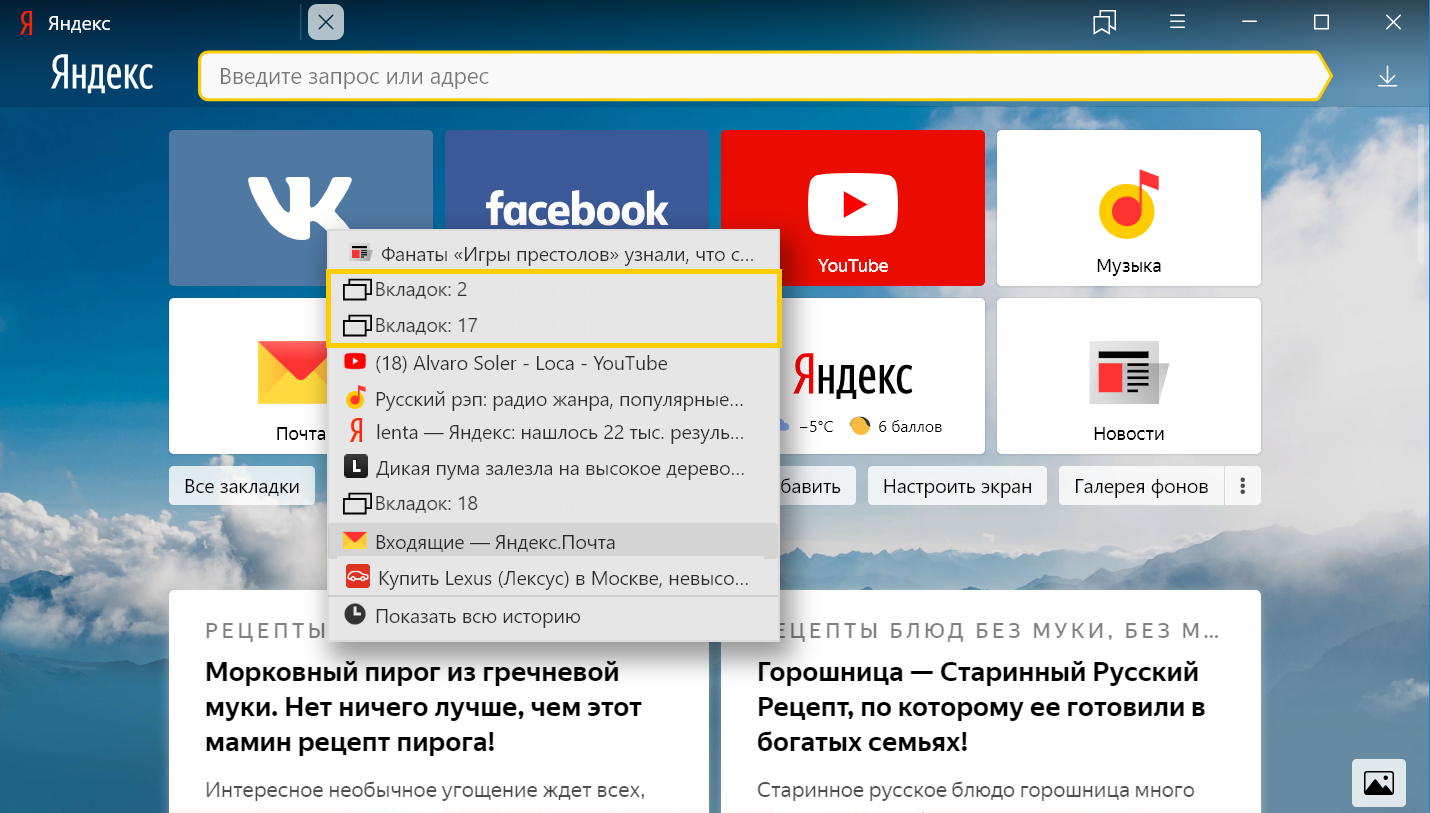
Task: Open Входящие — Яндекс.Почта entry
Action: pyautogui.click(x=553, y=542)
